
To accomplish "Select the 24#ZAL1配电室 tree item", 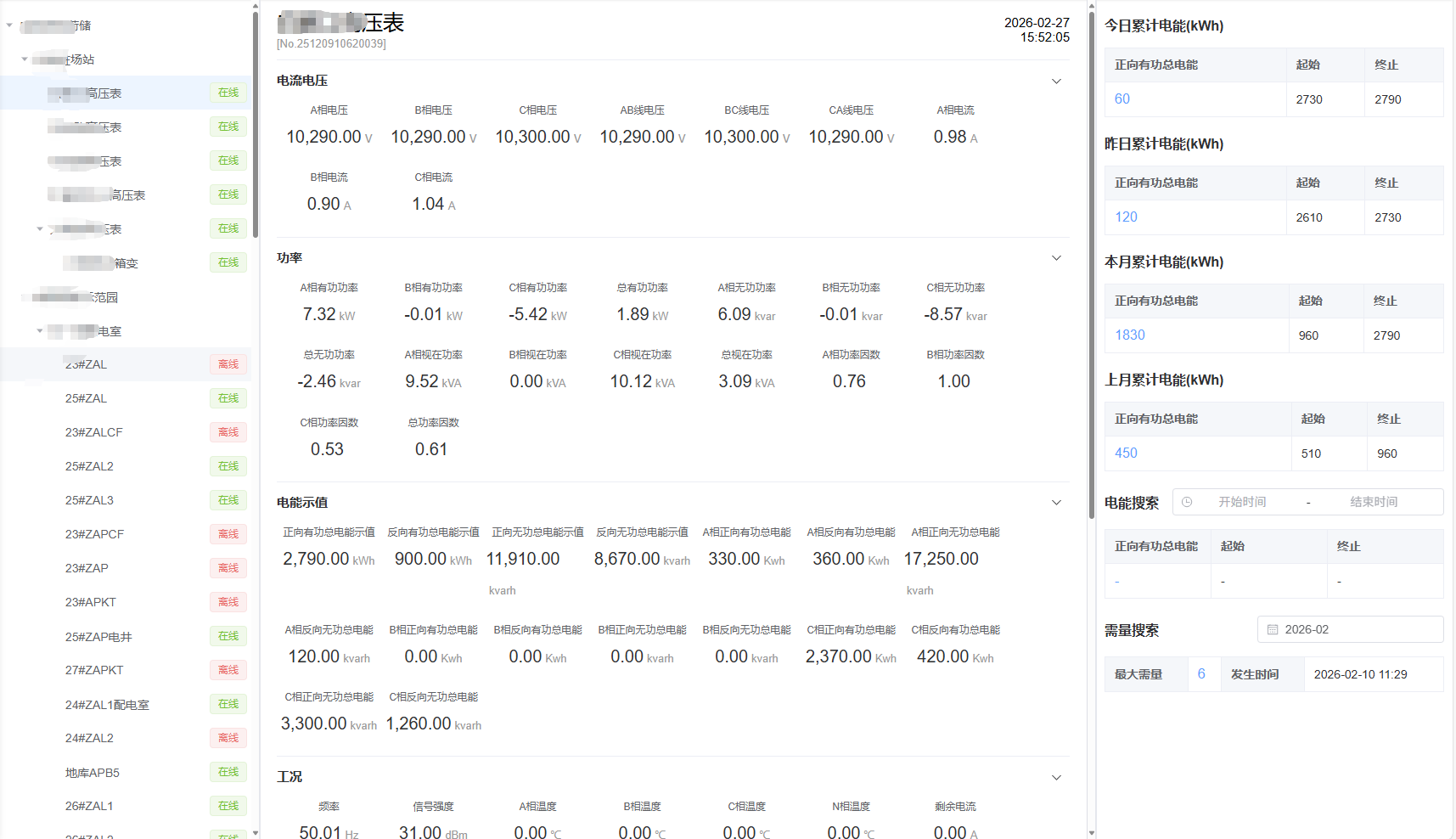I will (107, 705).
